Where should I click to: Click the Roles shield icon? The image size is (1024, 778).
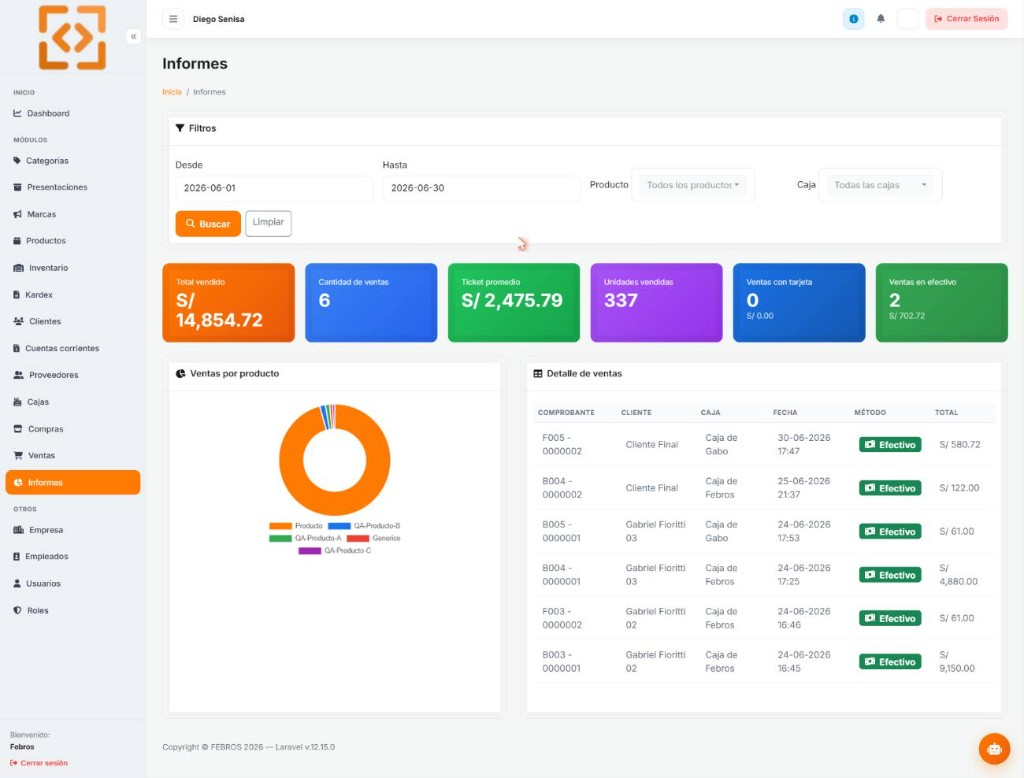click(x=17, y=610)
